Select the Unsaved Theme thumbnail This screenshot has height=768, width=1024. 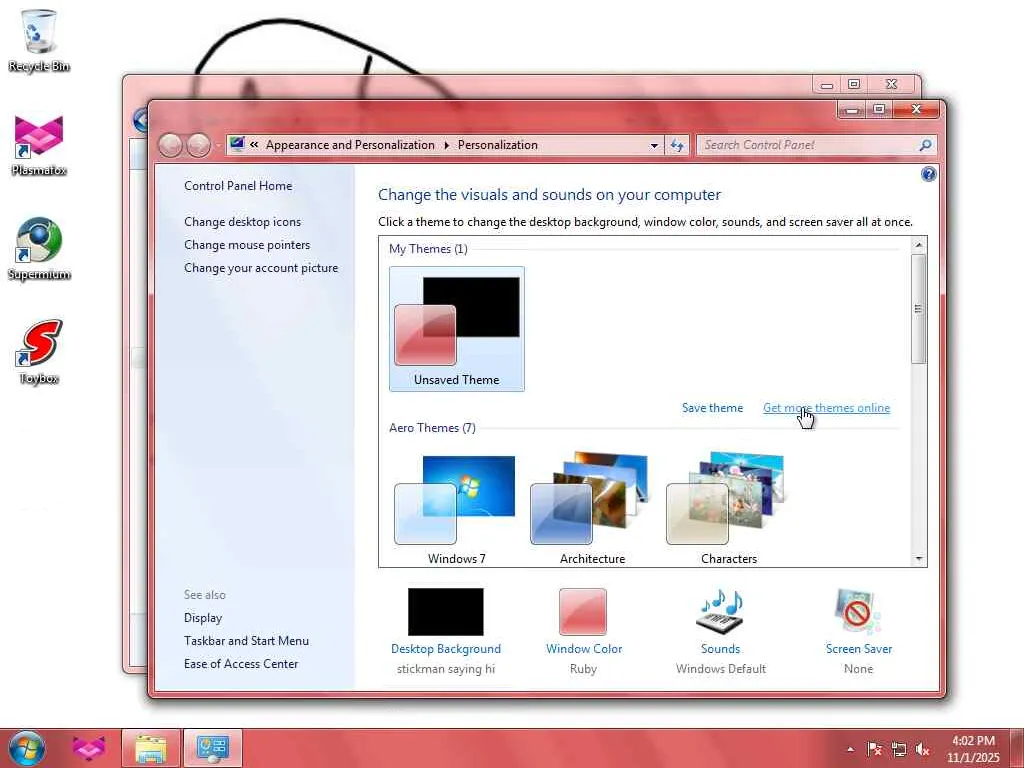pyautogui.click(x=456, y=328)
